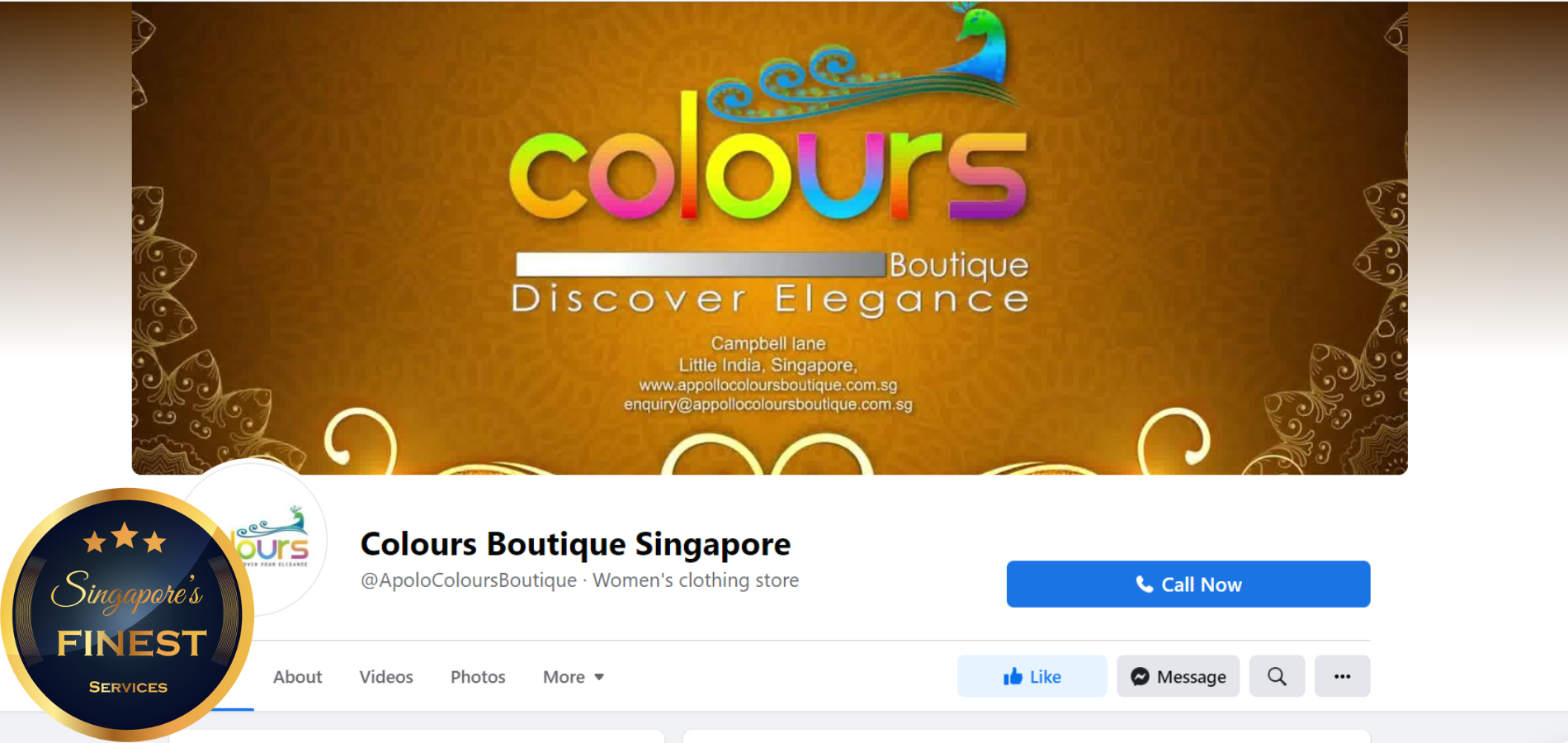The width and height of the screenshot is (1568, 743).
Task: Switch to the Videos tab
Action: (386, 677)
